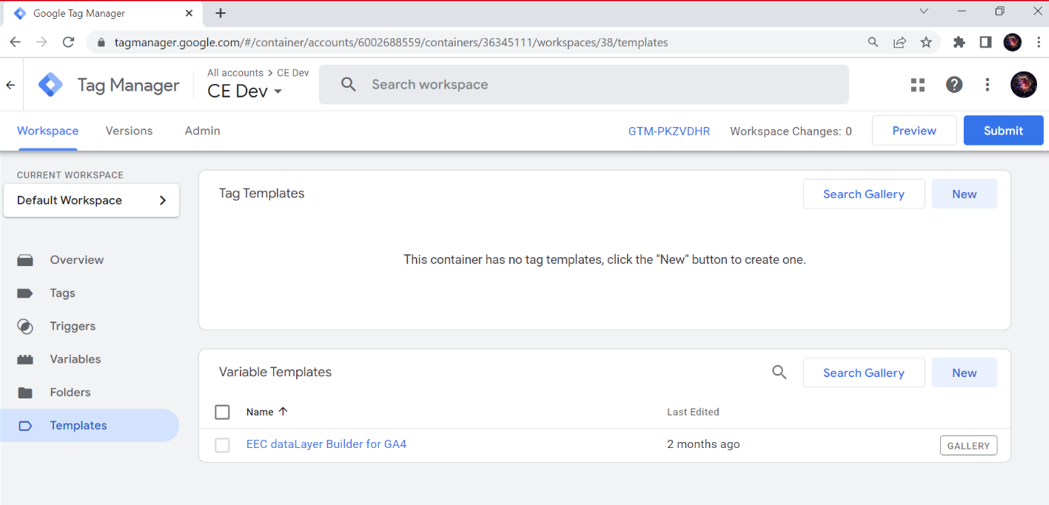The height and width of the screenshot is (505, 1049).
Task: Click the Preview button
Action: click(x=914, y=130)
